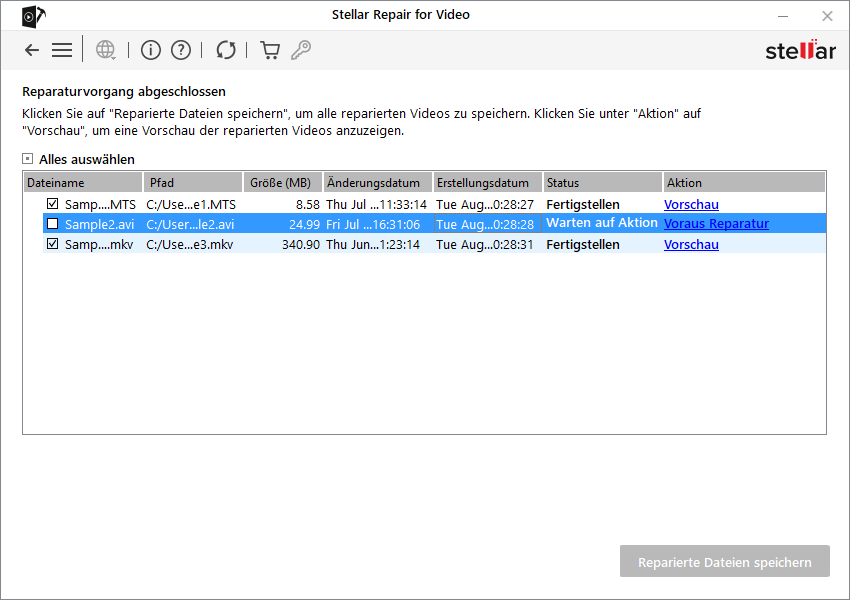Screen dimensions: 850x600
Task: Select the Samp....mkv file name
Action: [x=99, y=244]
